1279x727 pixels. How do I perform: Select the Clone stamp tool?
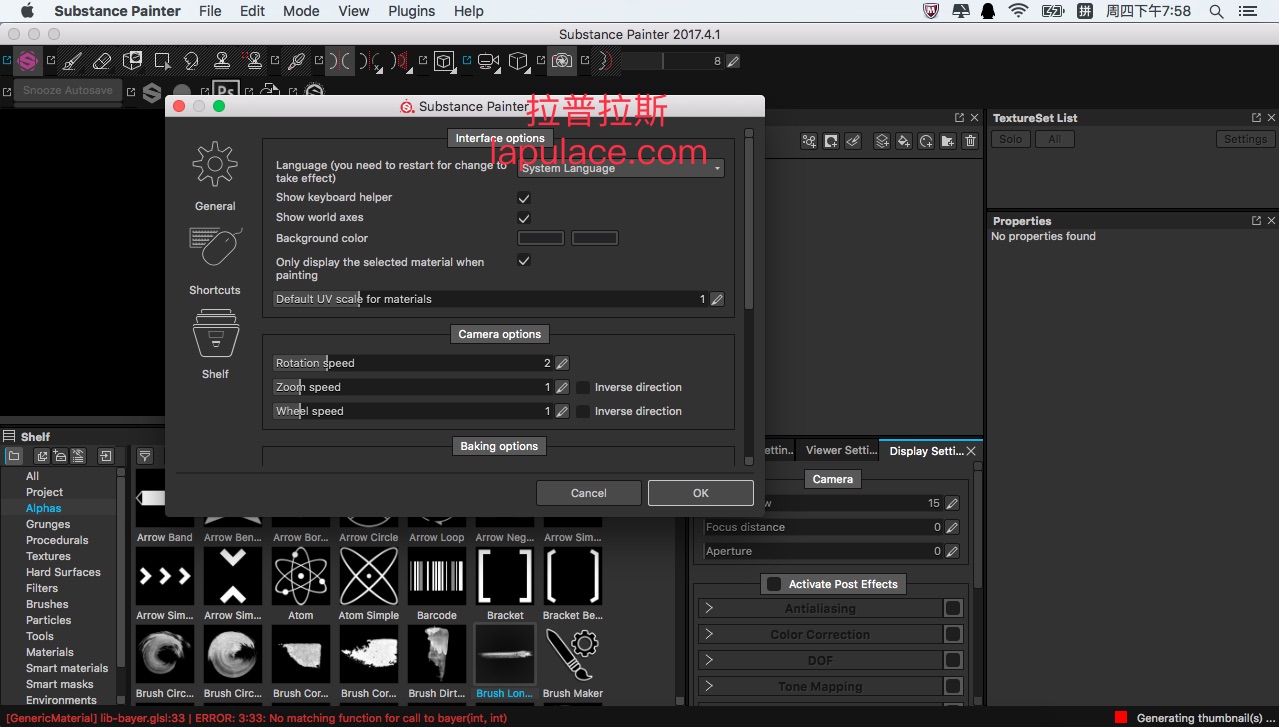[x=222, y=61]
